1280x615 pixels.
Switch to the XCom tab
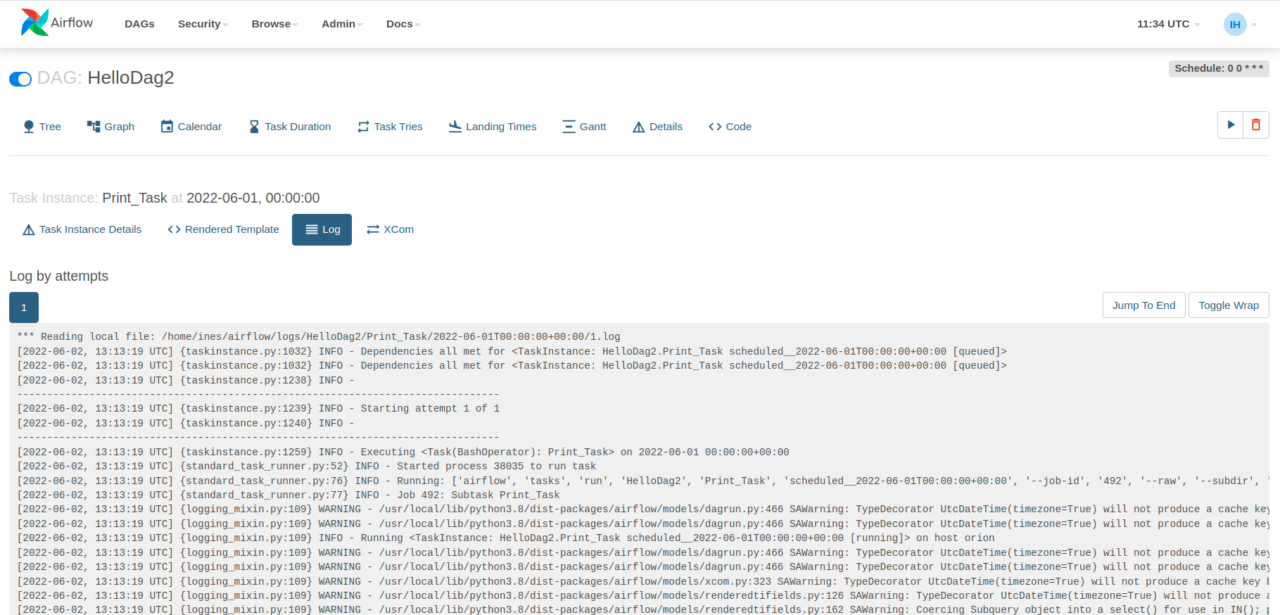point(390,229)
